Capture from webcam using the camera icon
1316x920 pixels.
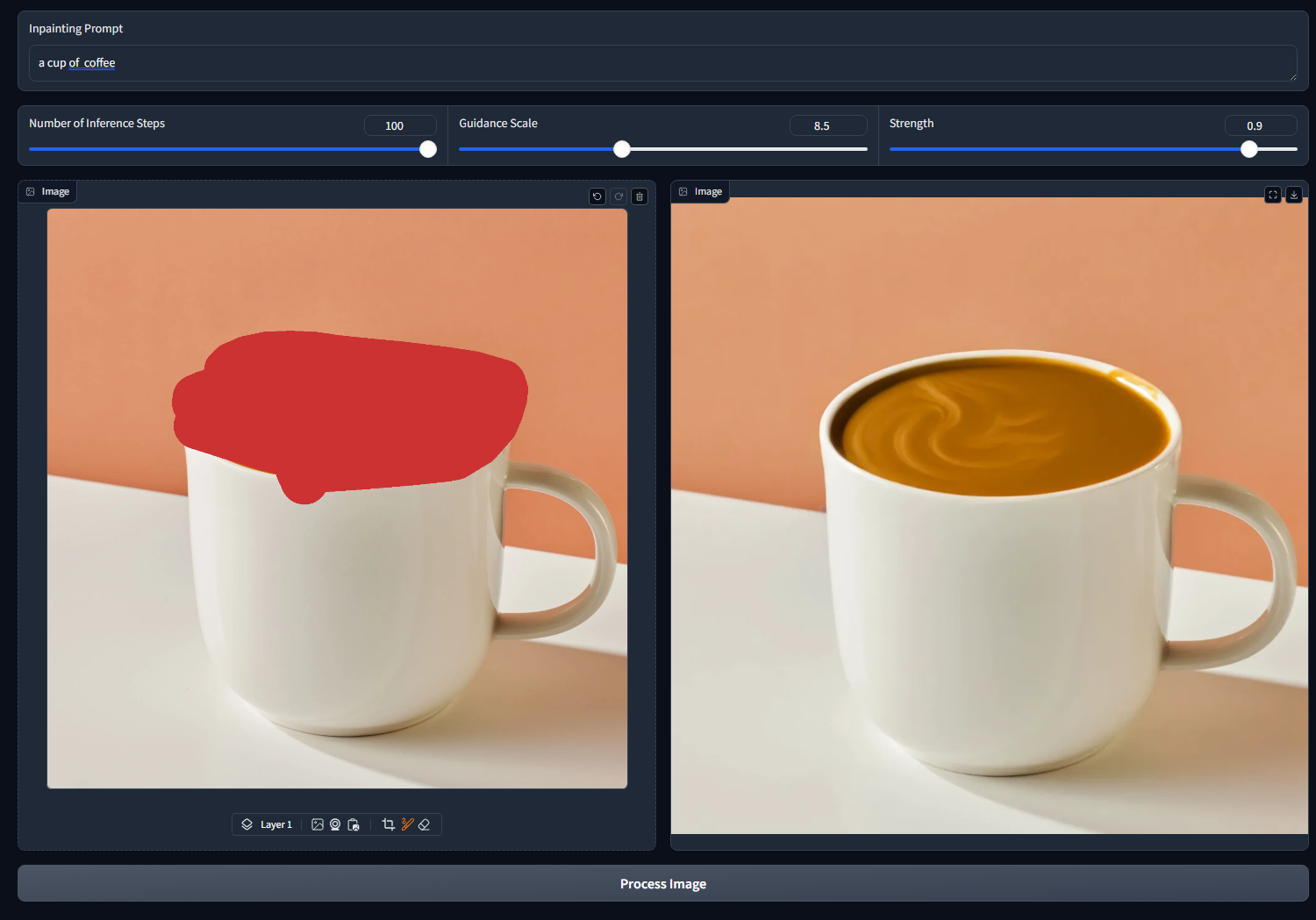pos(335,824)
